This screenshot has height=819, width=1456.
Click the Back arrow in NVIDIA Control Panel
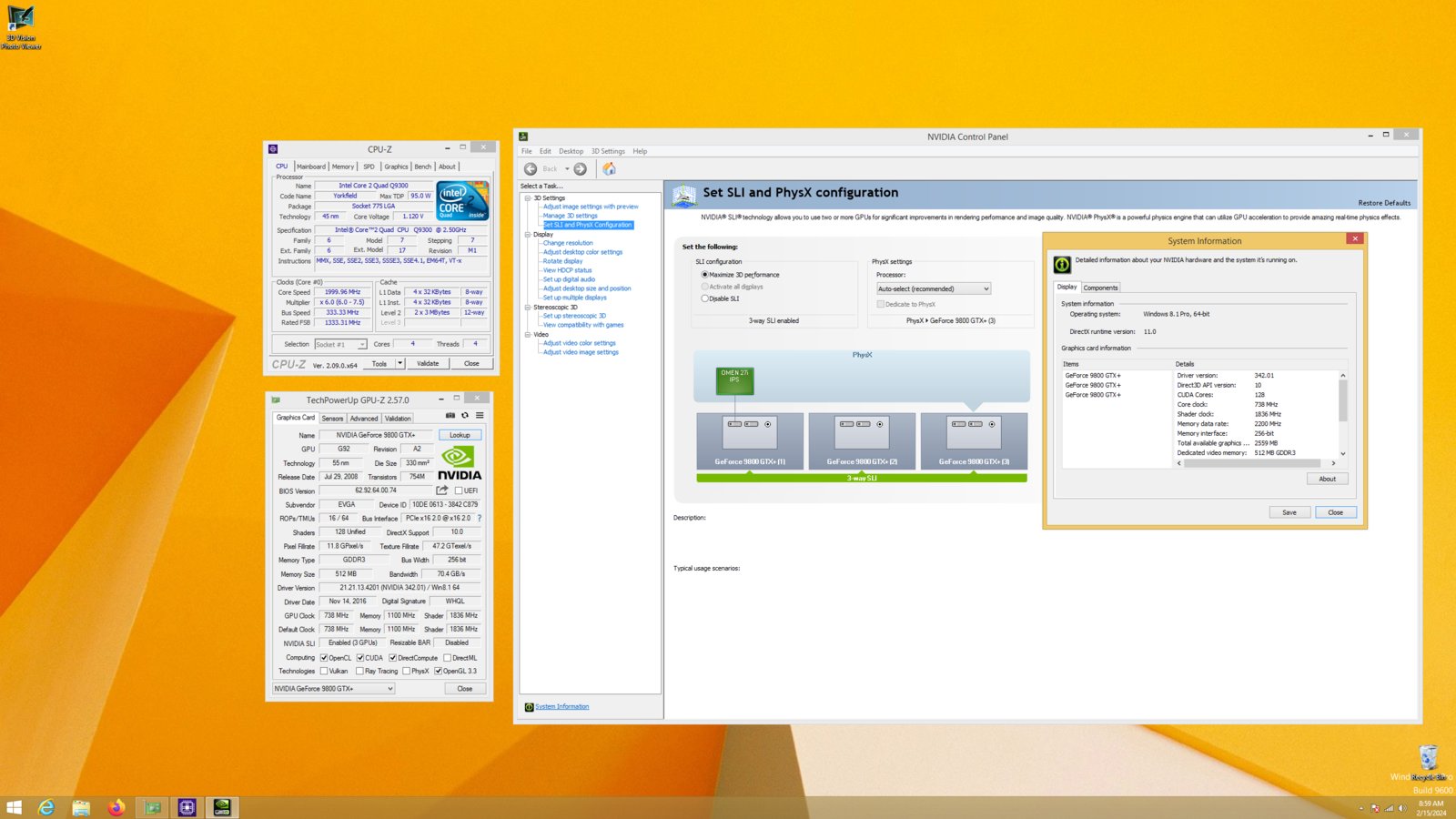(531, 168)
